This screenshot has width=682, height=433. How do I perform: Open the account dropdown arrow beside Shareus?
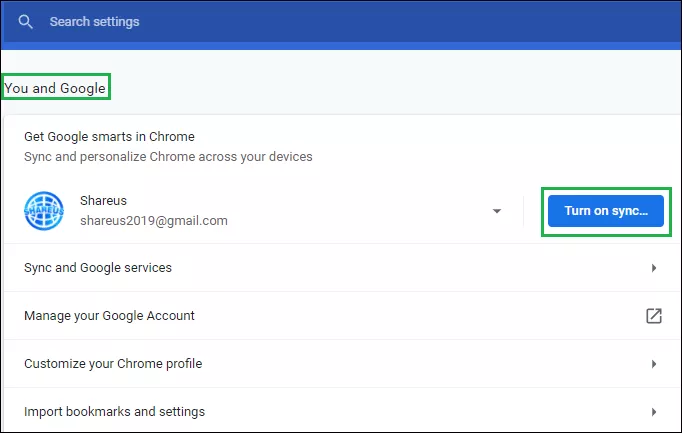497,211
